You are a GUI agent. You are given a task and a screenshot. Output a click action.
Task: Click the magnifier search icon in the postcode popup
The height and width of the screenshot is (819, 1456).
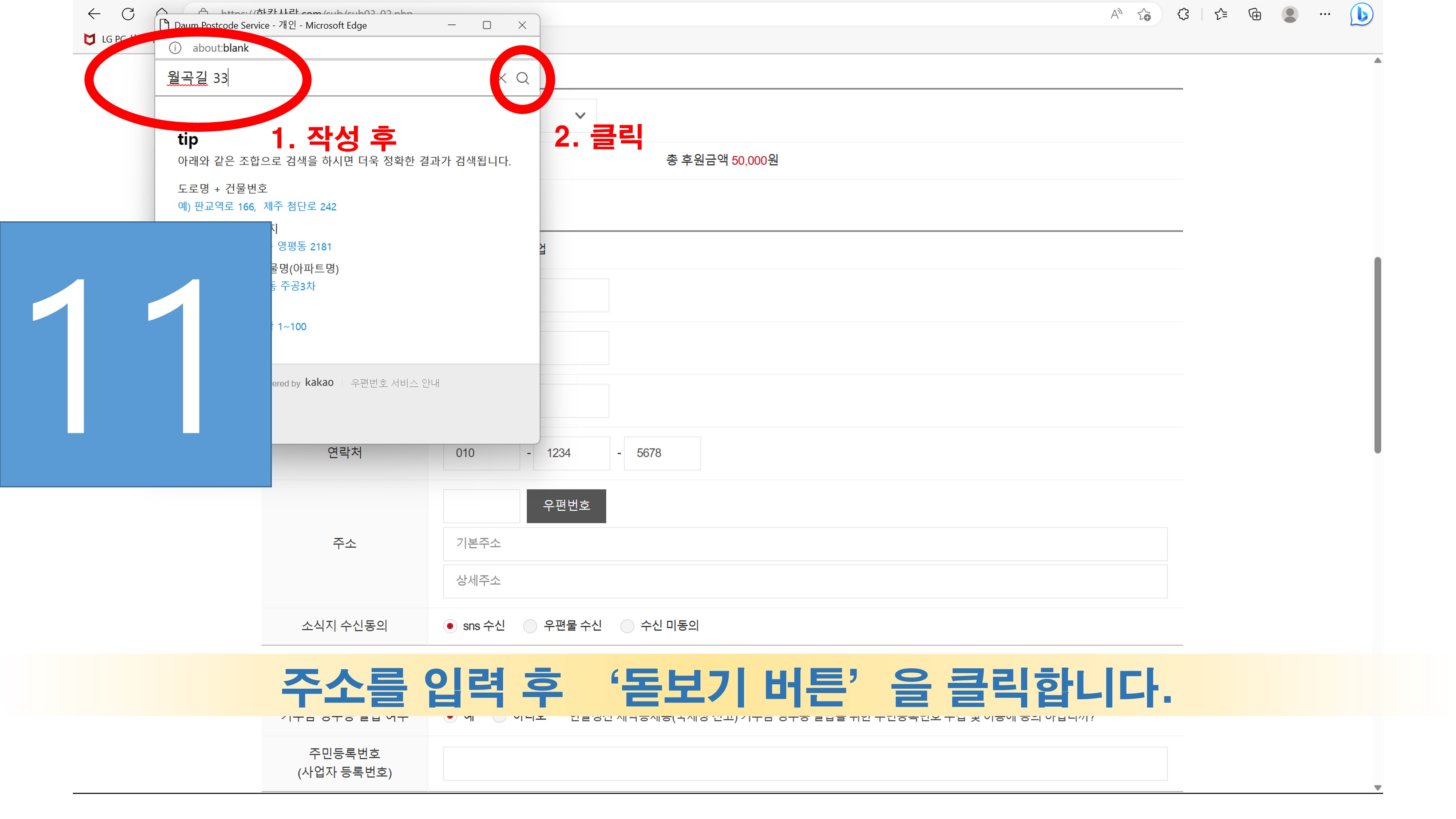(523, 78)
